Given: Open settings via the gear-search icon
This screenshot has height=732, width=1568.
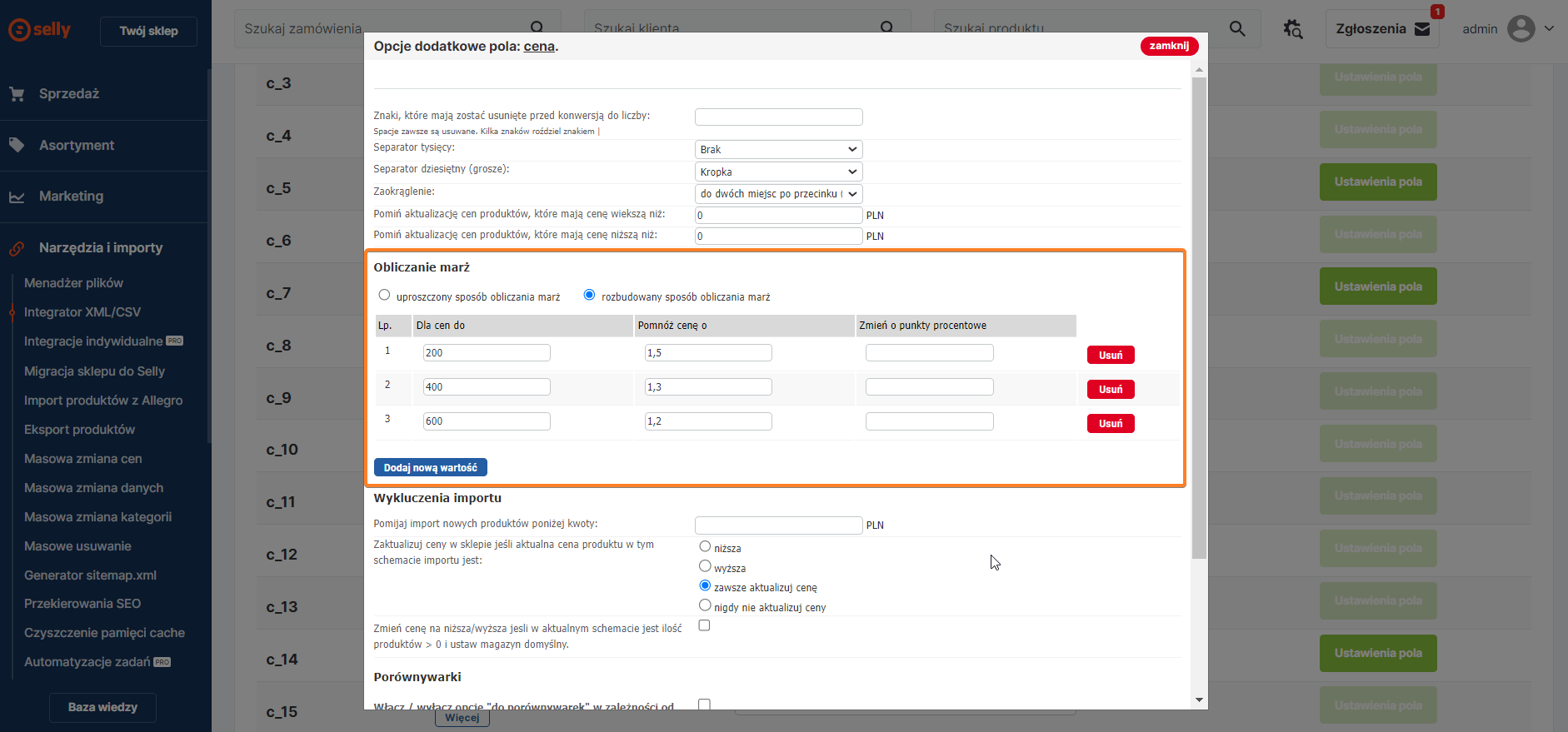Looking at the screenshot, I should tap(1292, 29).
